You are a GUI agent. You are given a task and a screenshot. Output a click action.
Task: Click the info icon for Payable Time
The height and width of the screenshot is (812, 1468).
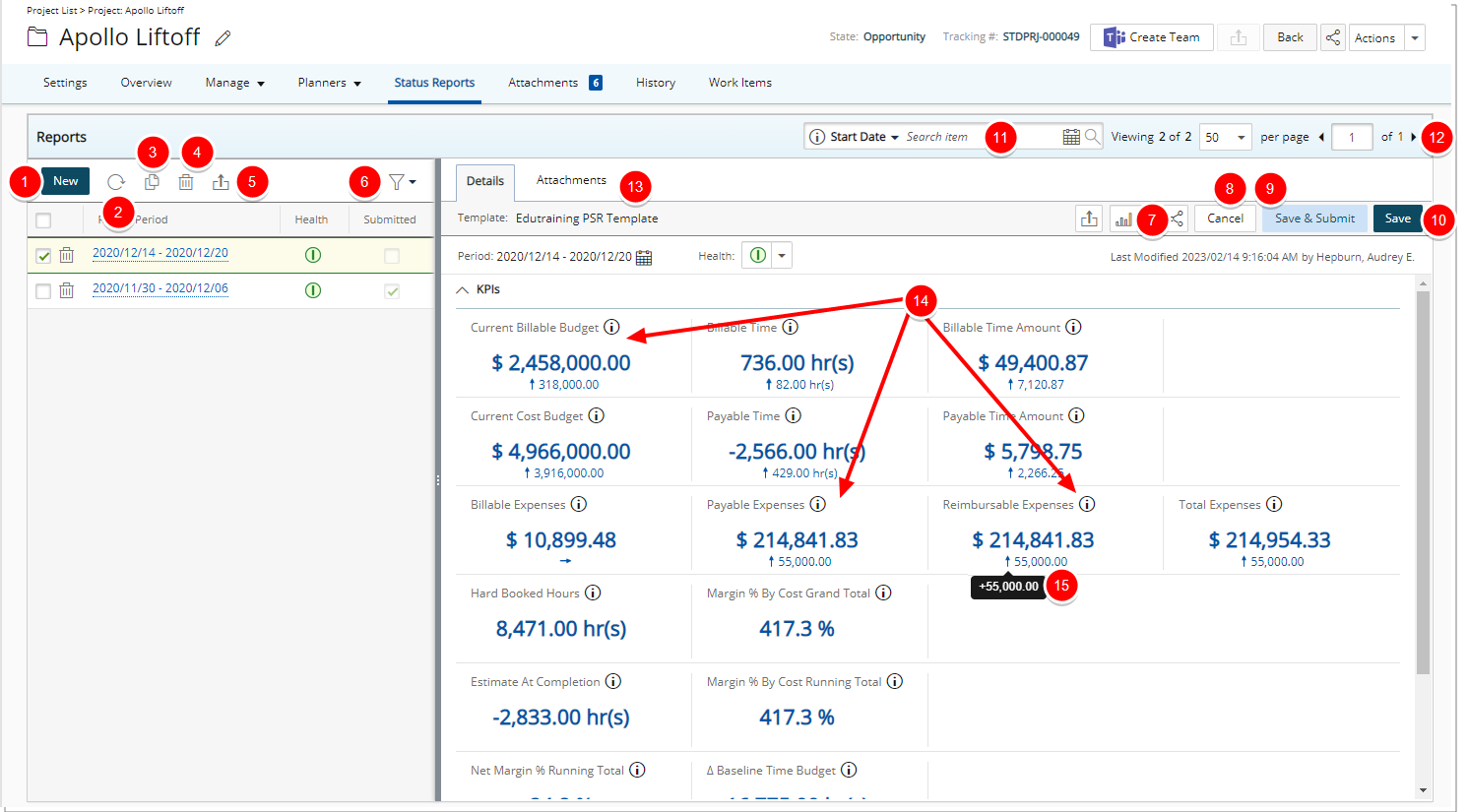point(793,415)
